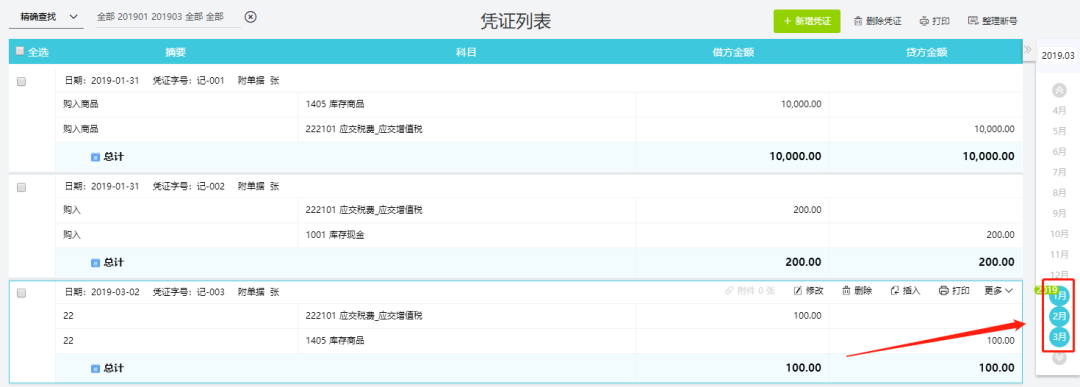
Task: Select the highlighted 3月 month marker
Action: point(1059,337)
